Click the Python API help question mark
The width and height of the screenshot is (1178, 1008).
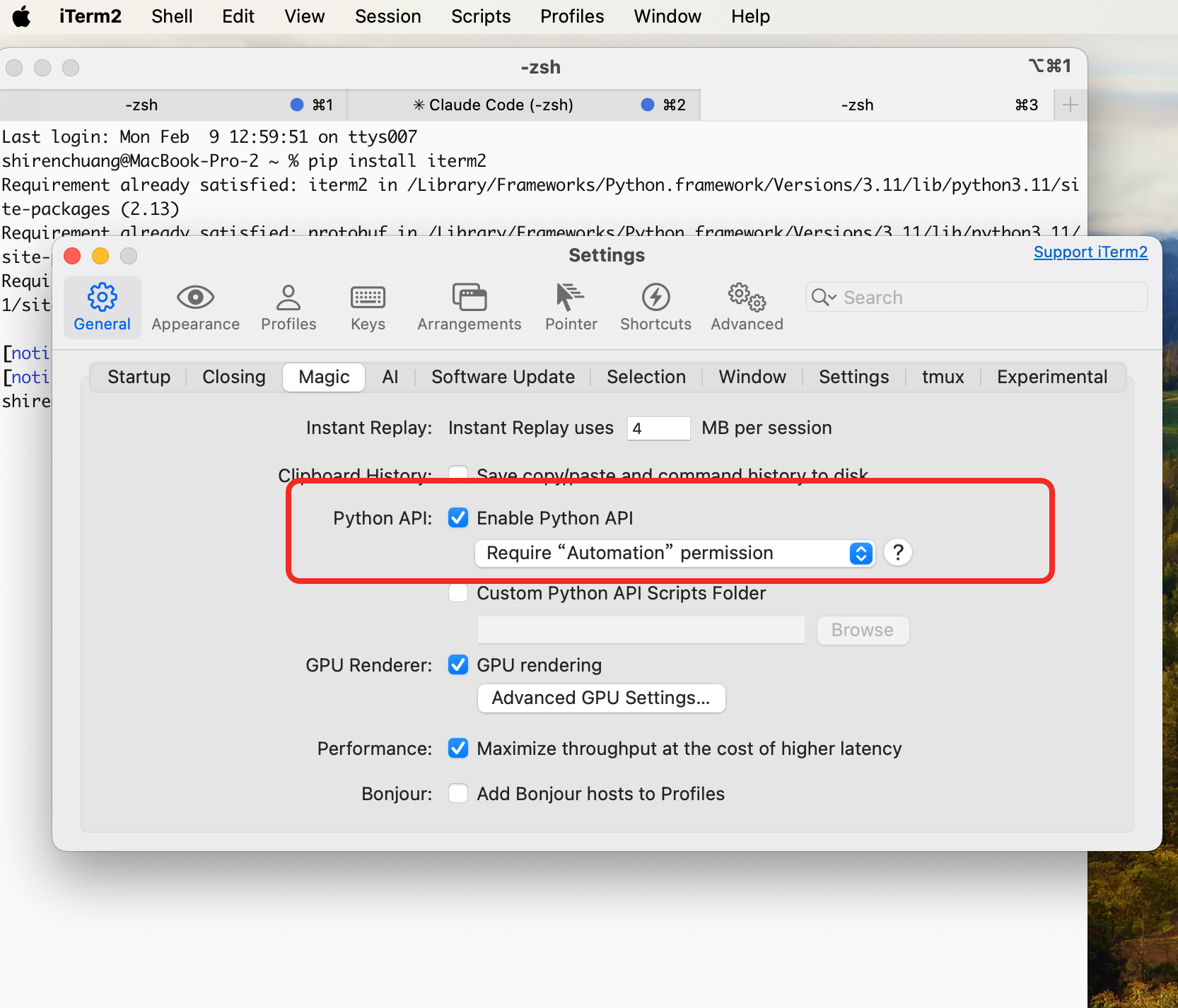tap(898, 552)
